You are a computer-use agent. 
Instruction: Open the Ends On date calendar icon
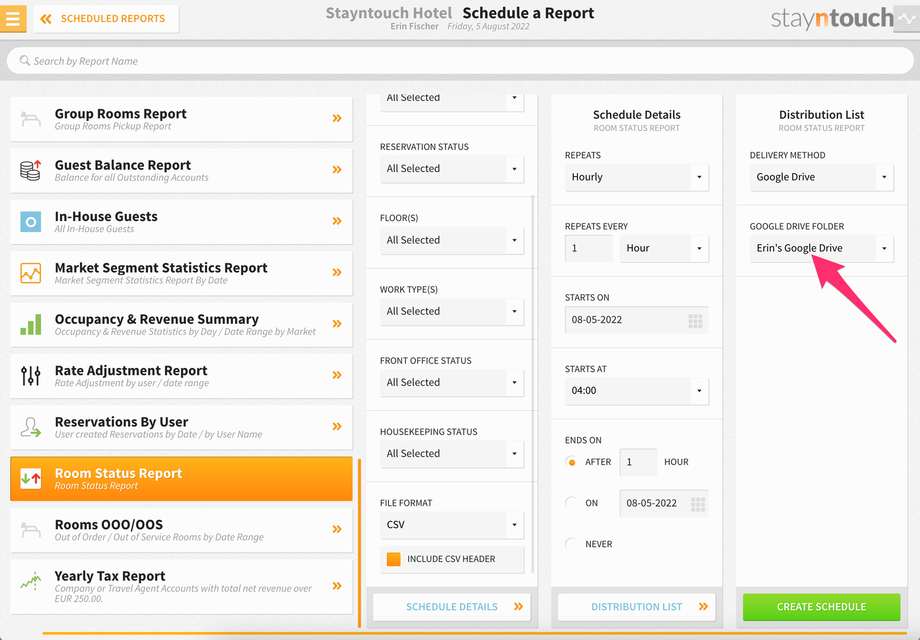click(698, 504)
